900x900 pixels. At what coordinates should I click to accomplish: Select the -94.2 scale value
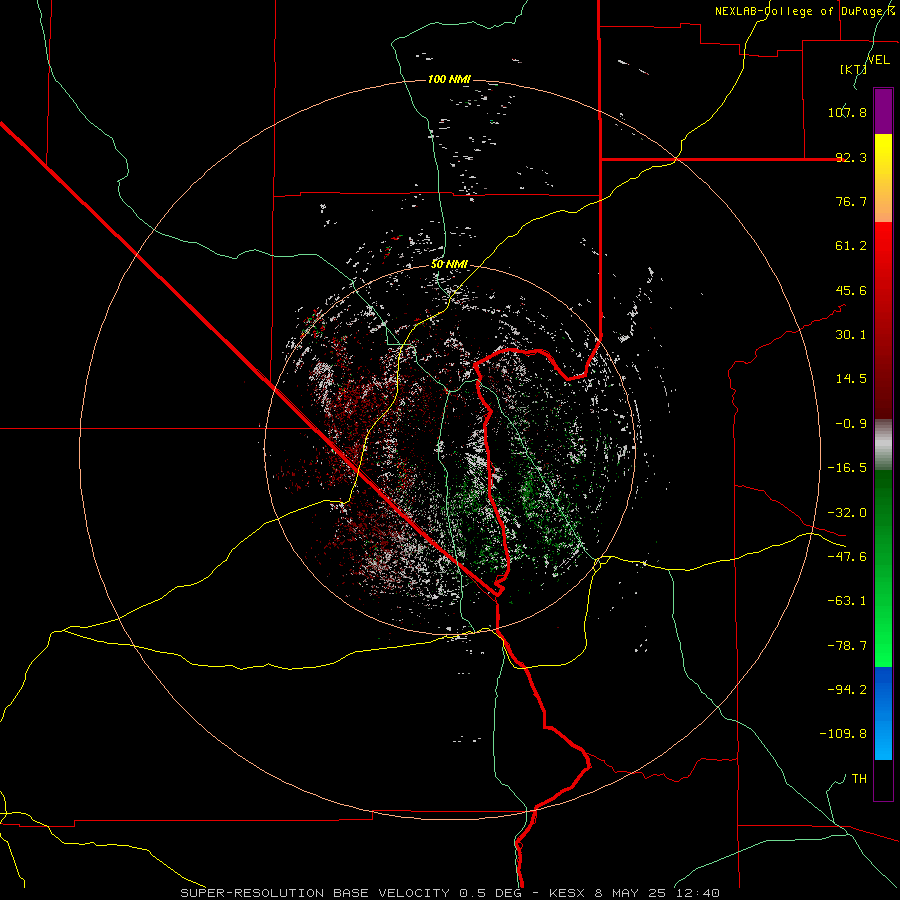(847, 690)
